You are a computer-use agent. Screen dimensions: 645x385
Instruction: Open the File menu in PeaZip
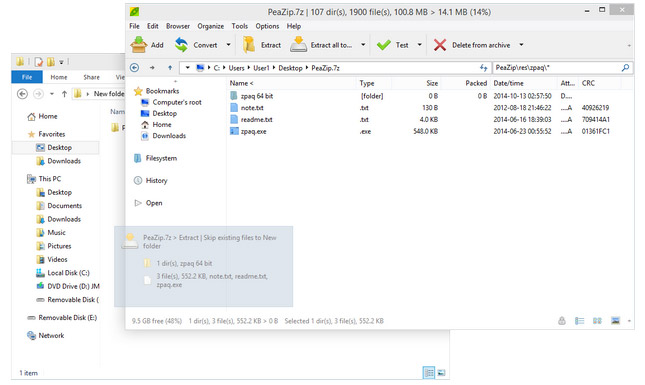pos(135,26)
